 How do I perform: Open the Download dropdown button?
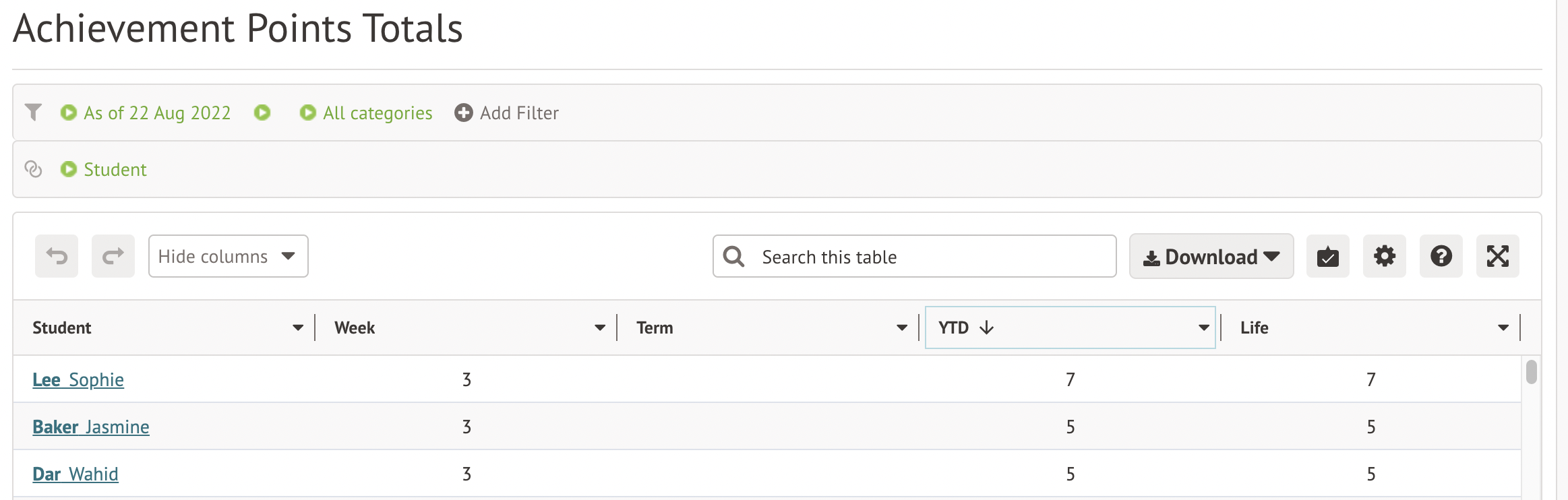click(x=1211, y=256)
